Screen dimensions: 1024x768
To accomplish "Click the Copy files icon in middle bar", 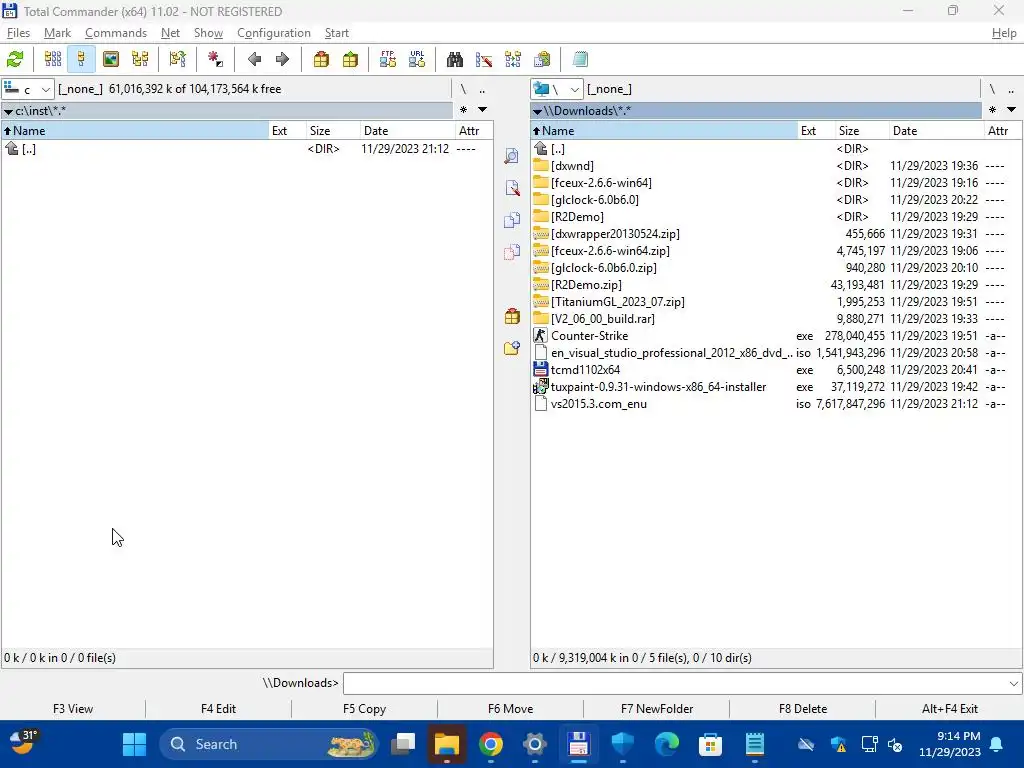I will [x=512, y=220].
